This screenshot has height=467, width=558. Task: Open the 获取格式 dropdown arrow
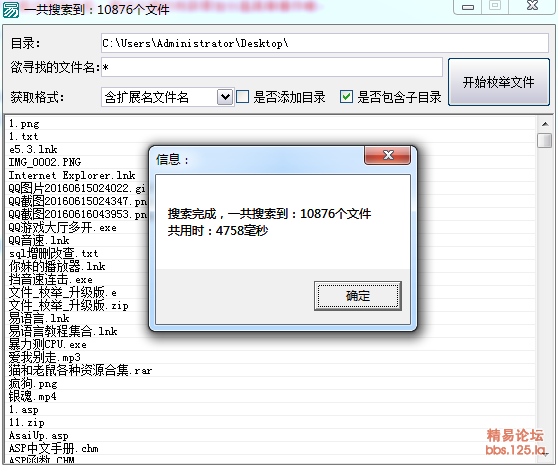point(225,97)
